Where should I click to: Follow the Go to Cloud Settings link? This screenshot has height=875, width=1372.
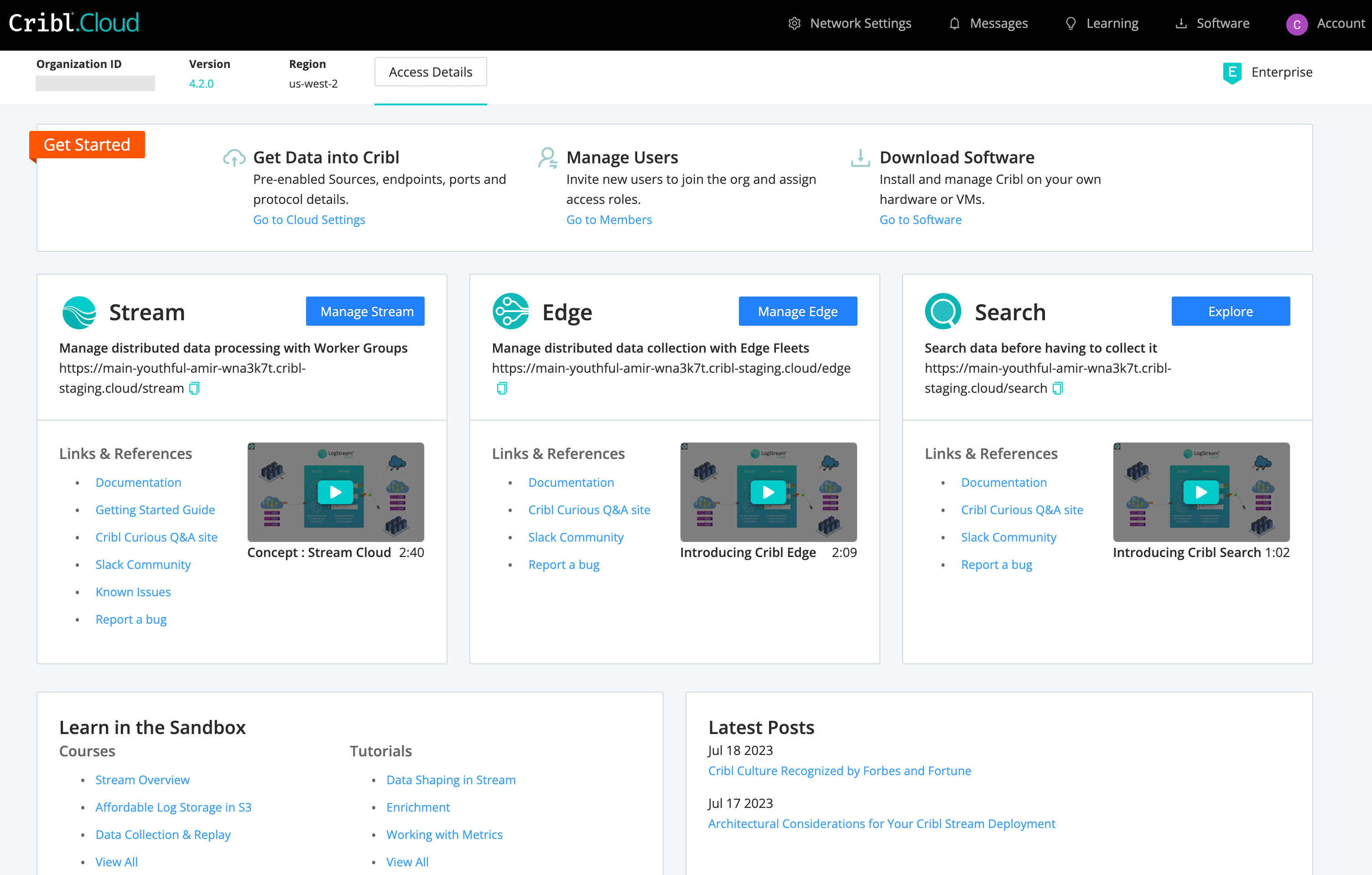point(309,219)
